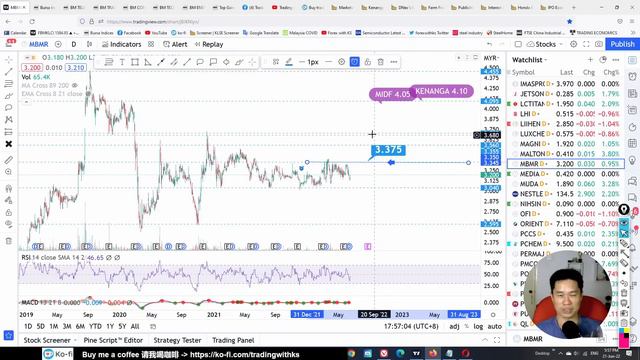Image resolution: width=640 pixels, height=360 pixels.
Task: Toggle adj price adjustment
Action: (454, 327)
